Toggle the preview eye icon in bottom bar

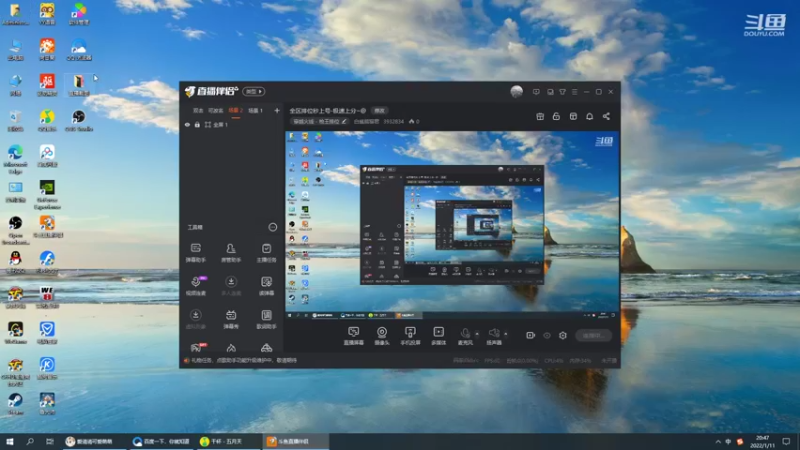(x=547, y=336)
